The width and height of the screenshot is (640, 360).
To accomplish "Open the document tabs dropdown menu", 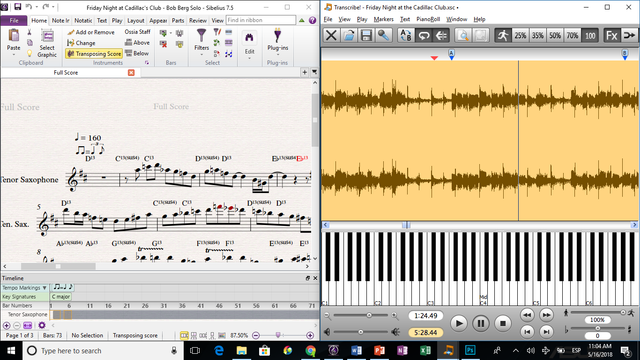I will click(x=314, y=72).
